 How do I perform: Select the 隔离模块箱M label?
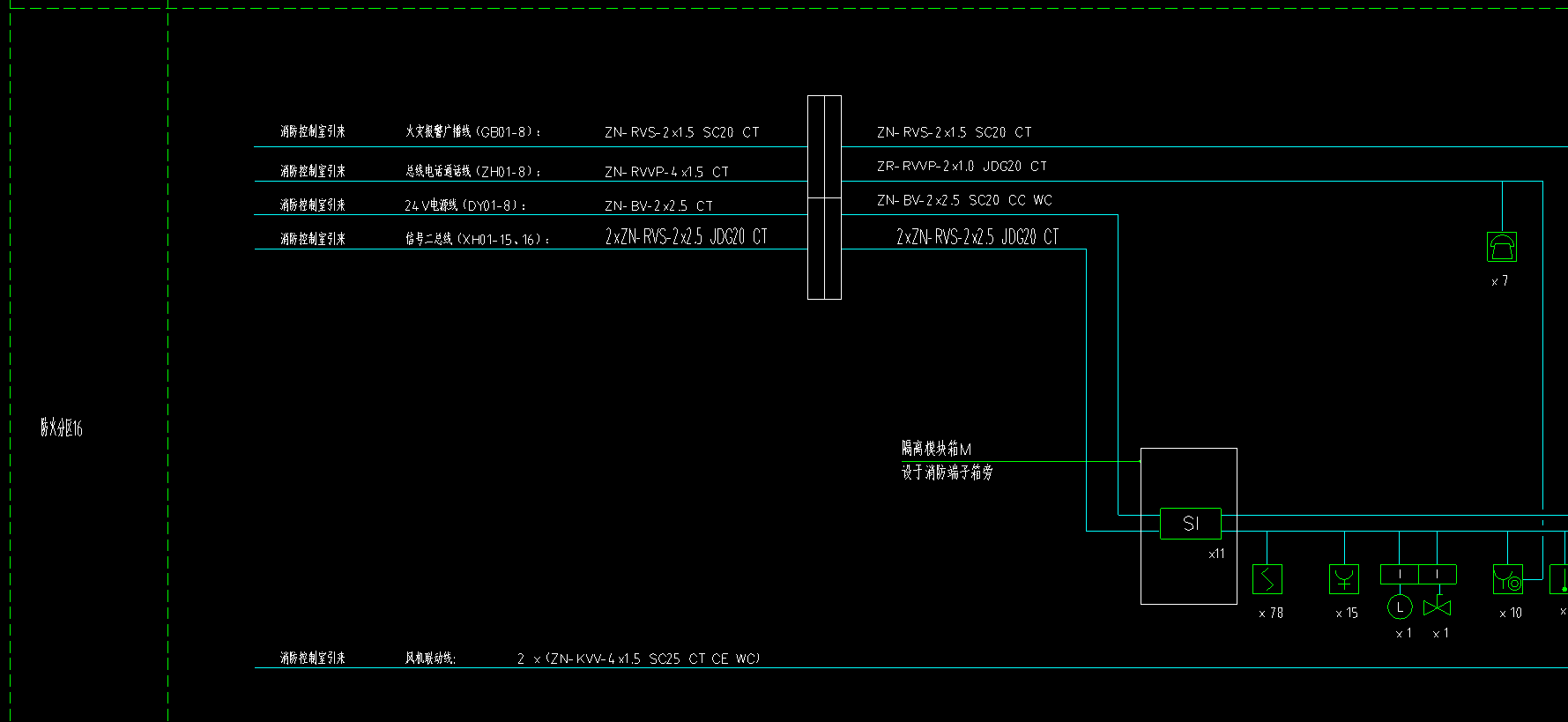click(936, 449)
